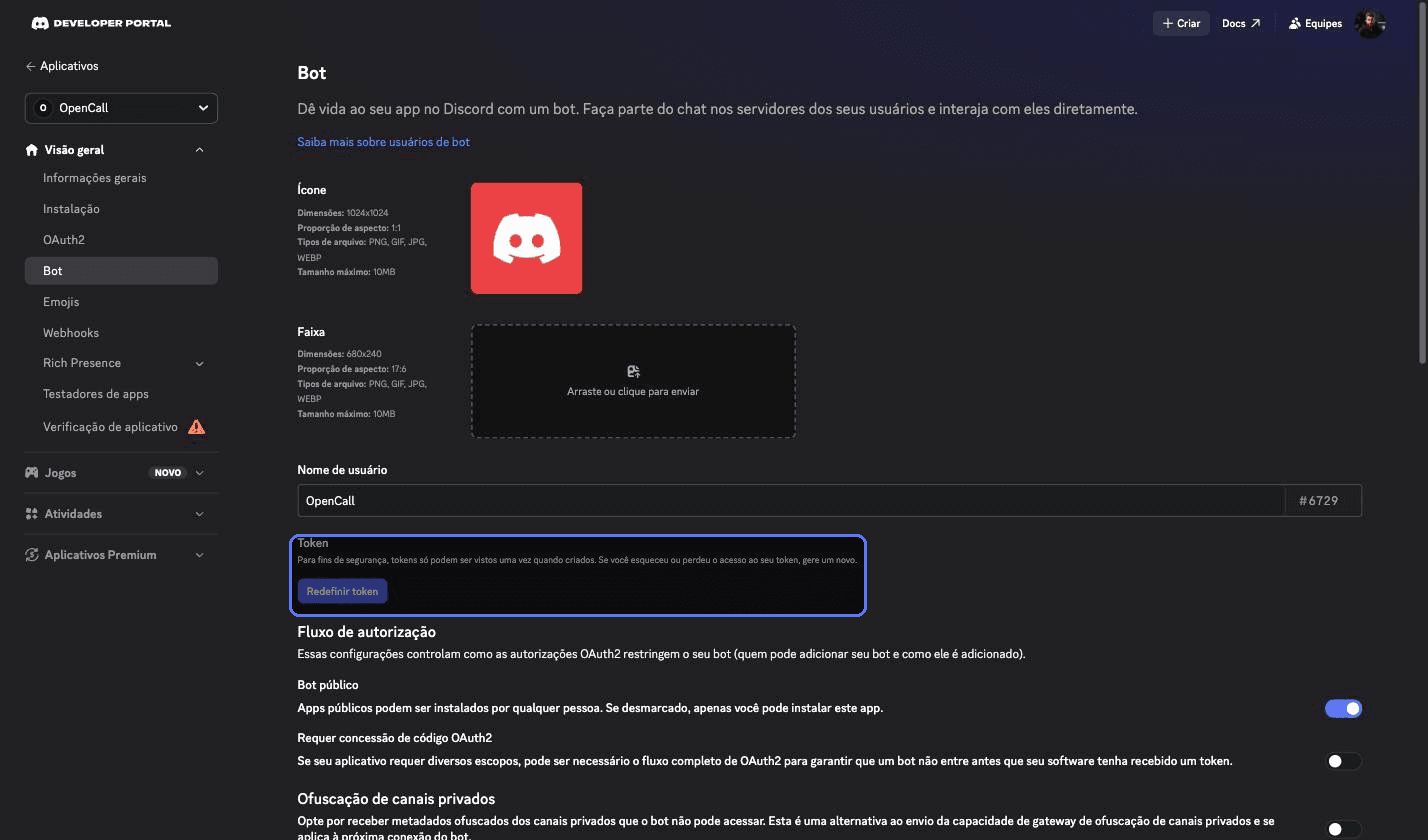1428x840 pixels.
Task: Click the Fluxo de autorização heading
Action: click(x=366, y=632)
